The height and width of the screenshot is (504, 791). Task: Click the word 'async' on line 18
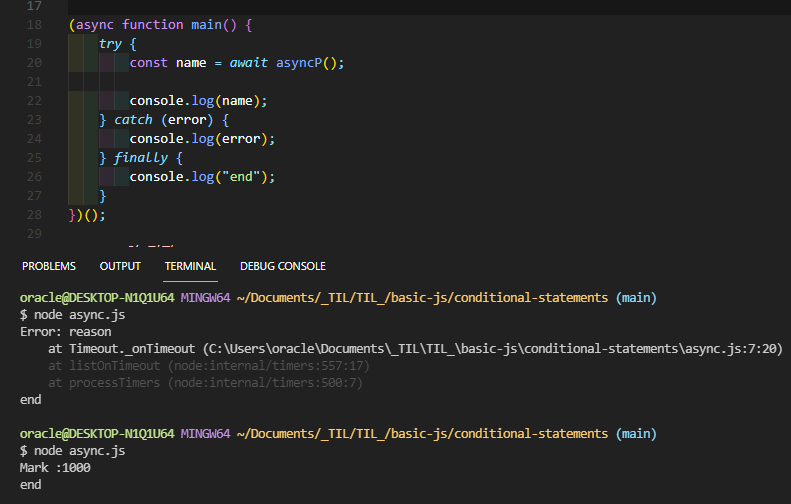tap(95, 25)
